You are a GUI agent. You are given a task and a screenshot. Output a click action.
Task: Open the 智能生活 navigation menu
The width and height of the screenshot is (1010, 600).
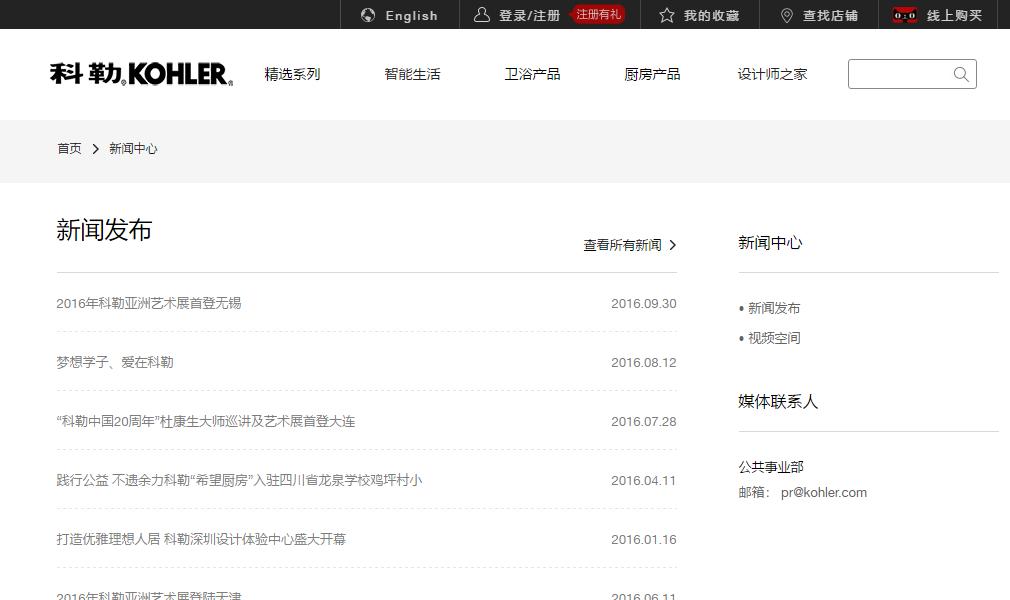413,73
